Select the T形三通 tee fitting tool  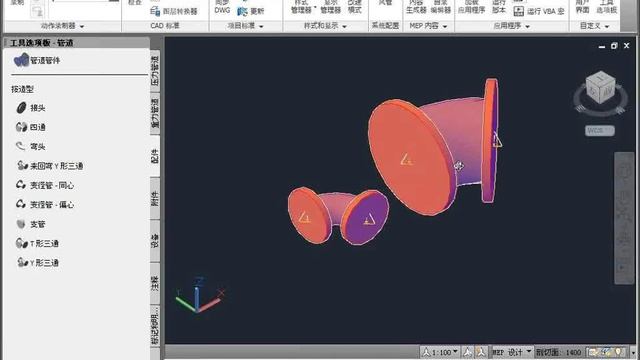pos(38,244)
